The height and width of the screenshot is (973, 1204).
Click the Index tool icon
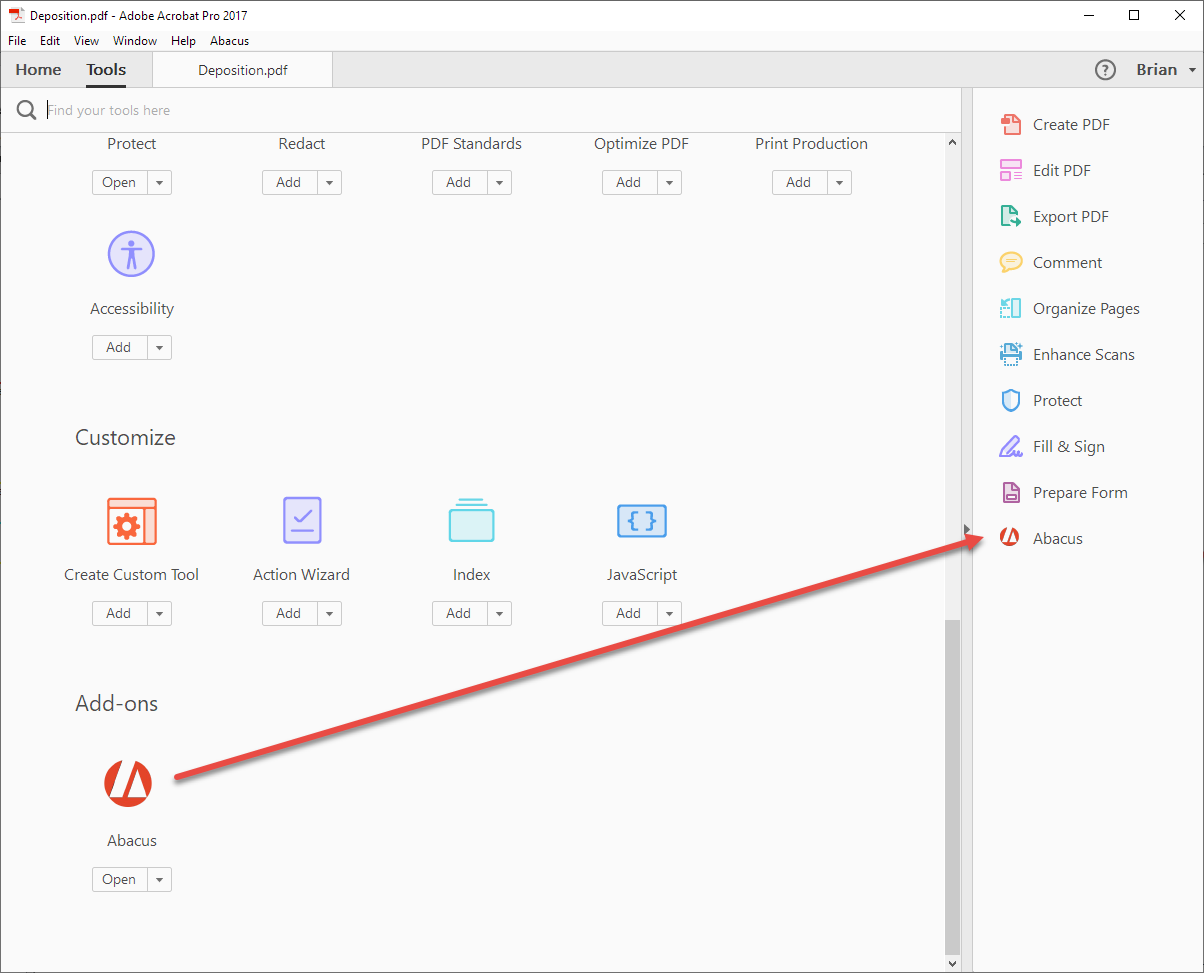[471, 520]
